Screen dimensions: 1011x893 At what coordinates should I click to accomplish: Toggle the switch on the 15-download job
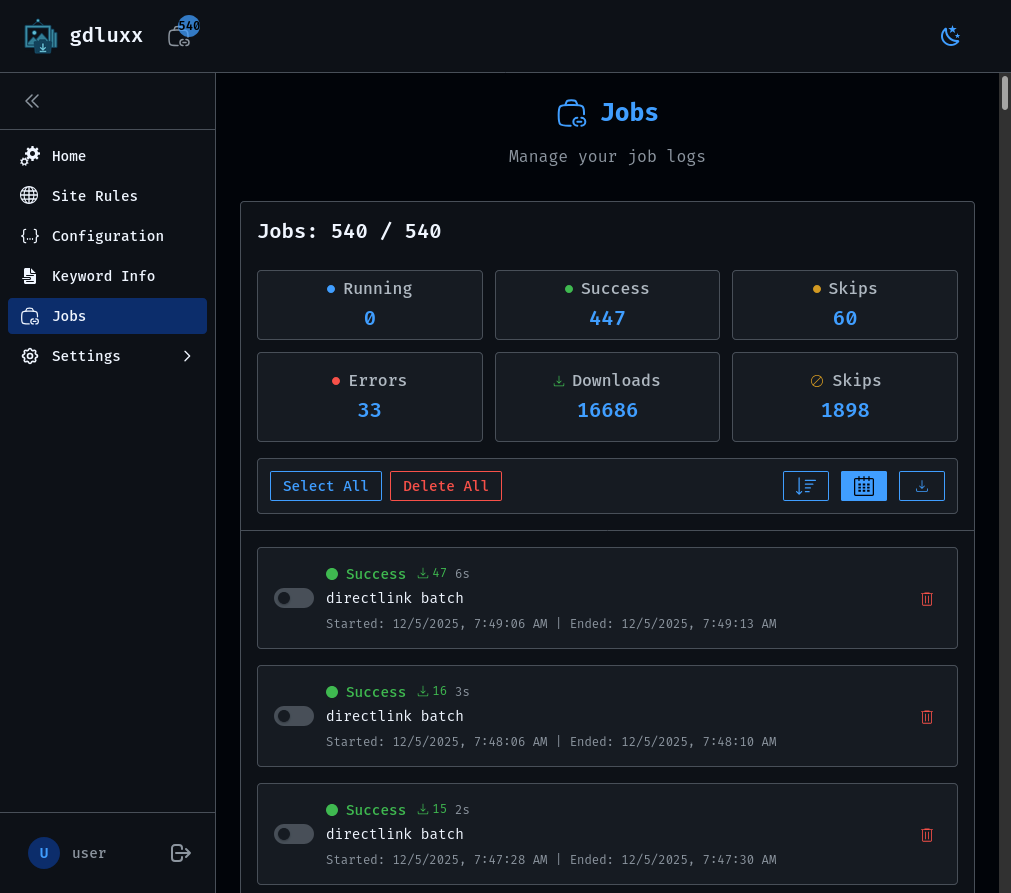pyautogui.click(x=293, y=834)
